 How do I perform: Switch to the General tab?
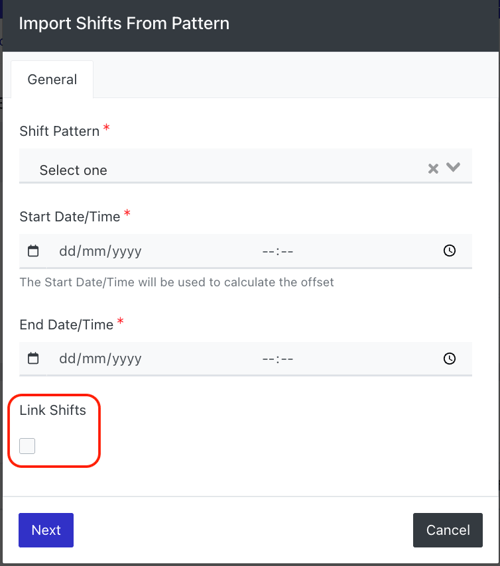tap(52, 79)
